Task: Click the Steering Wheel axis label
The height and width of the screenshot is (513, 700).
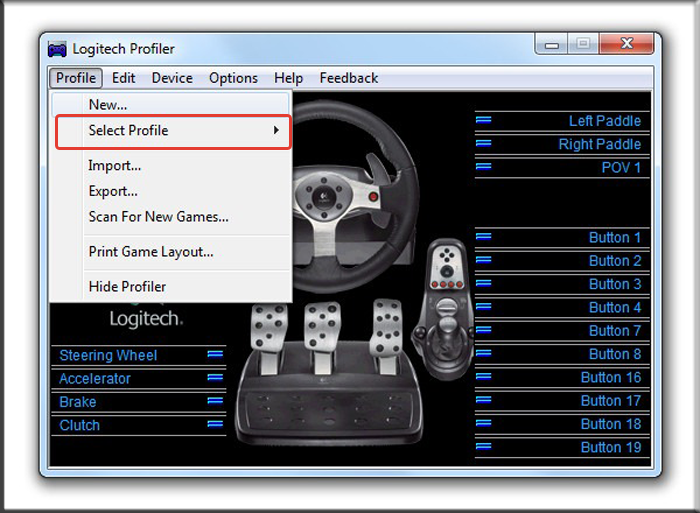Action: coord(108,355)
